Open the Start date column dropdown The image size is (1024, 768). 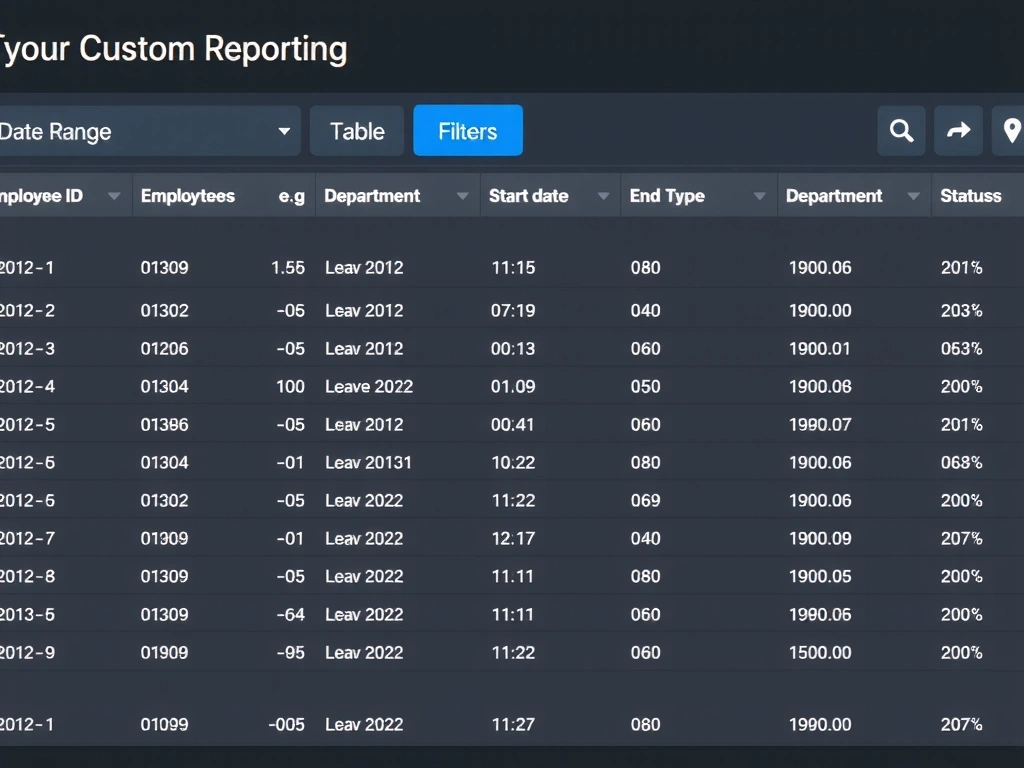click(x=603, y=195)
